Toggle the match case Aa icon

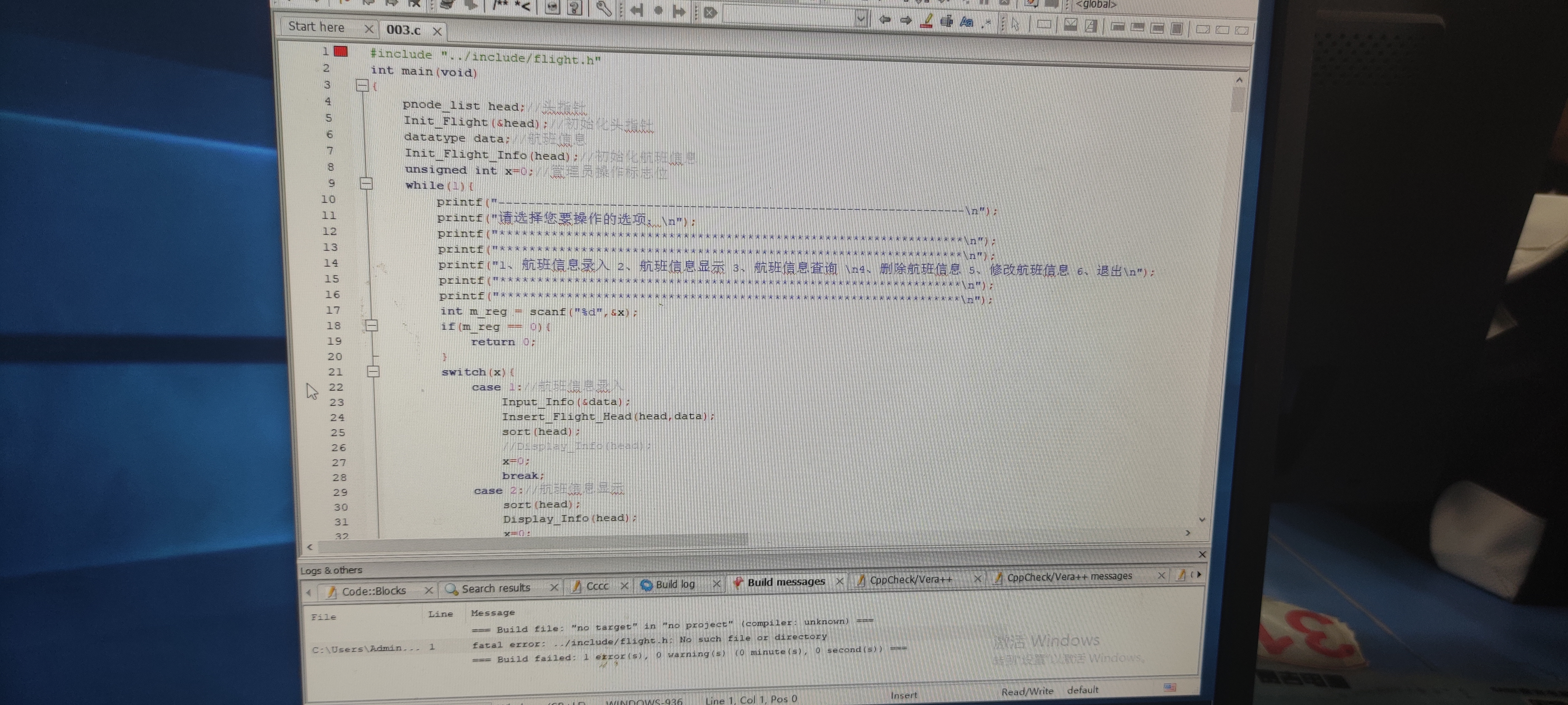click(967, 22)
